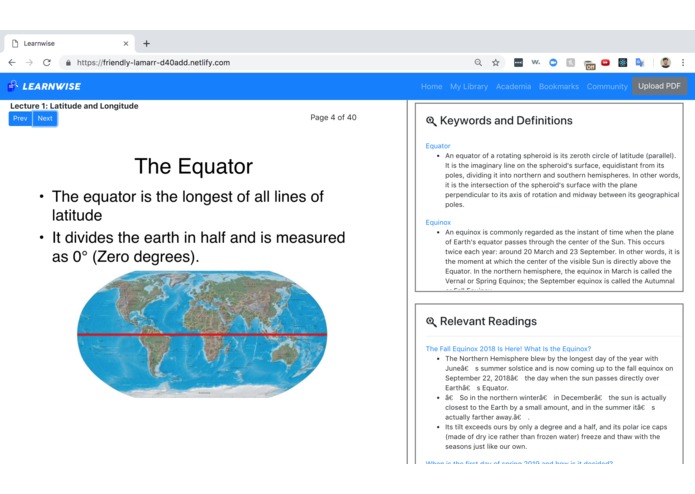Screen dimensions: 695x494
Task: Click the extension icon with 'Off' badge
Action: (589, 65)
